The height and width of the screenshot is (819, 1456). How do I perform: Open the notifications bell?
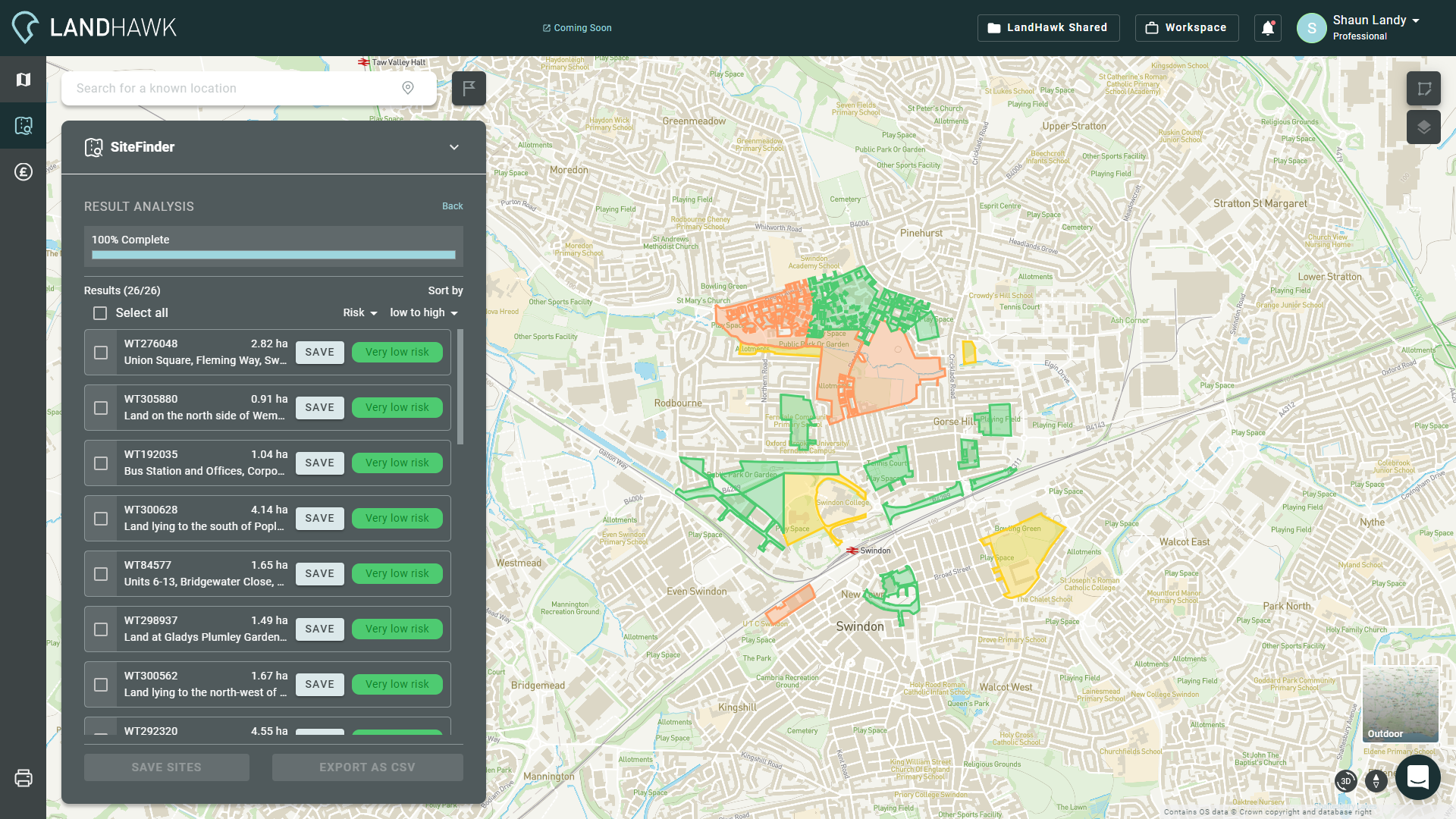click(1268, 28)
